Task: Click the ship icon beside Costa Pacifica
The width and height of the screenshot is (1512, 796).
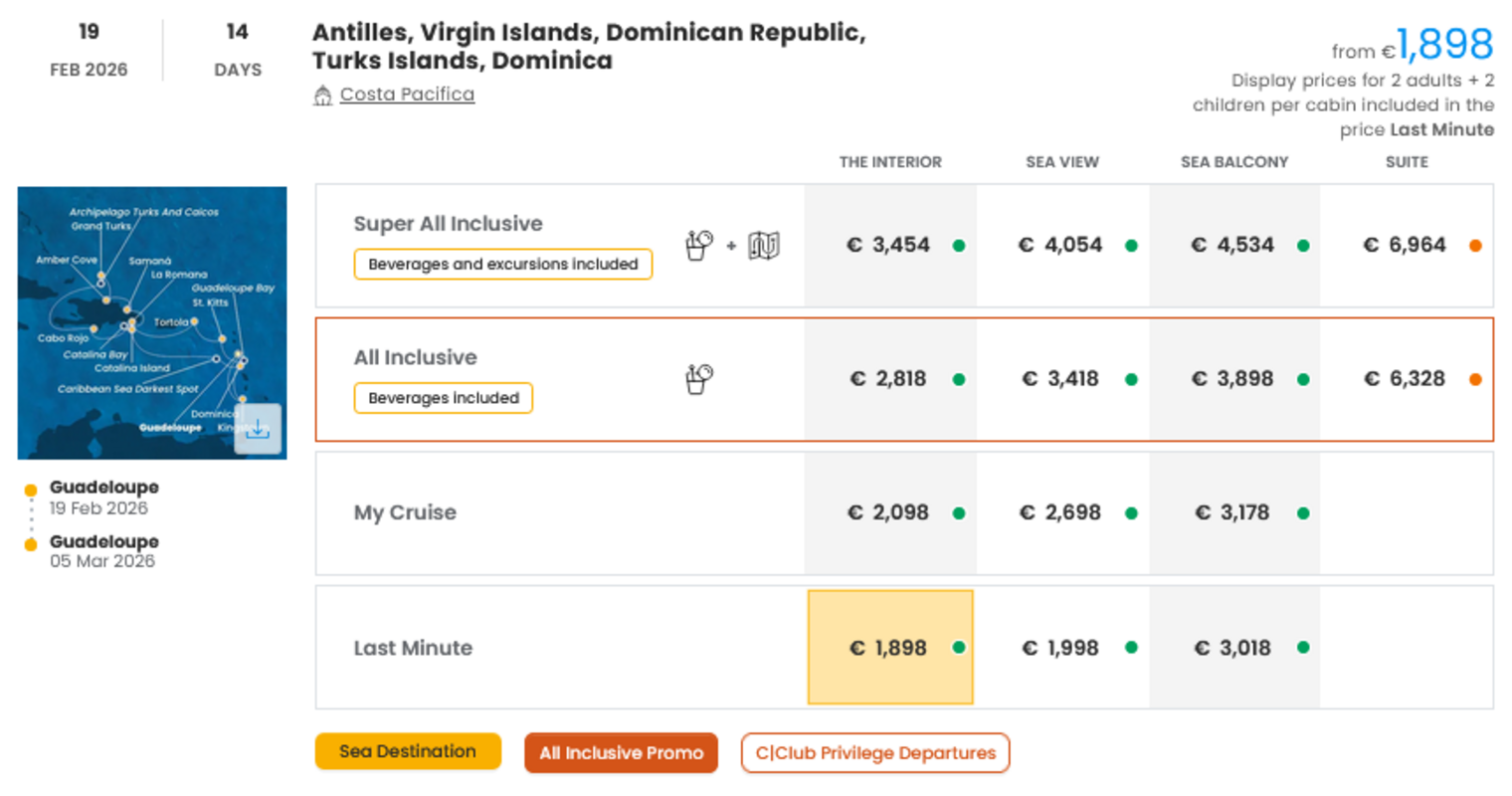Action: (322, 96)
